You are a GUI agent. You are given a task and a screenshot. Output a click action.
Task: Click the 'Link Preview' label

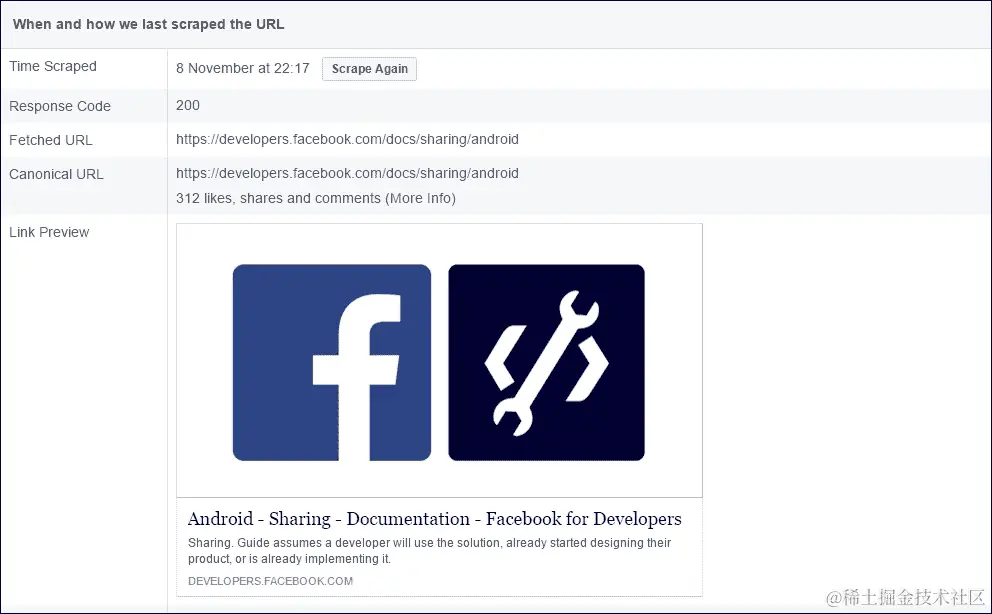click(x=49, y=233)
